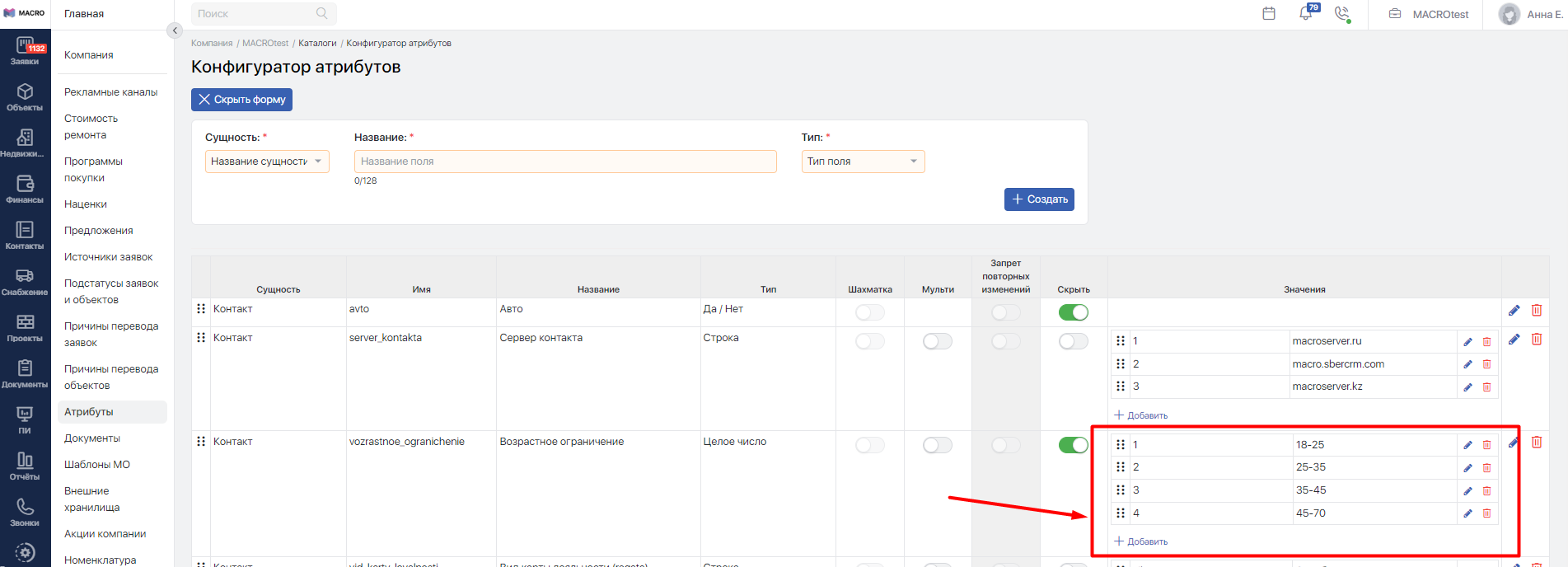This screenshot has width=1568, height=567.
Task: Click the Создать button
Action: 1038,199
